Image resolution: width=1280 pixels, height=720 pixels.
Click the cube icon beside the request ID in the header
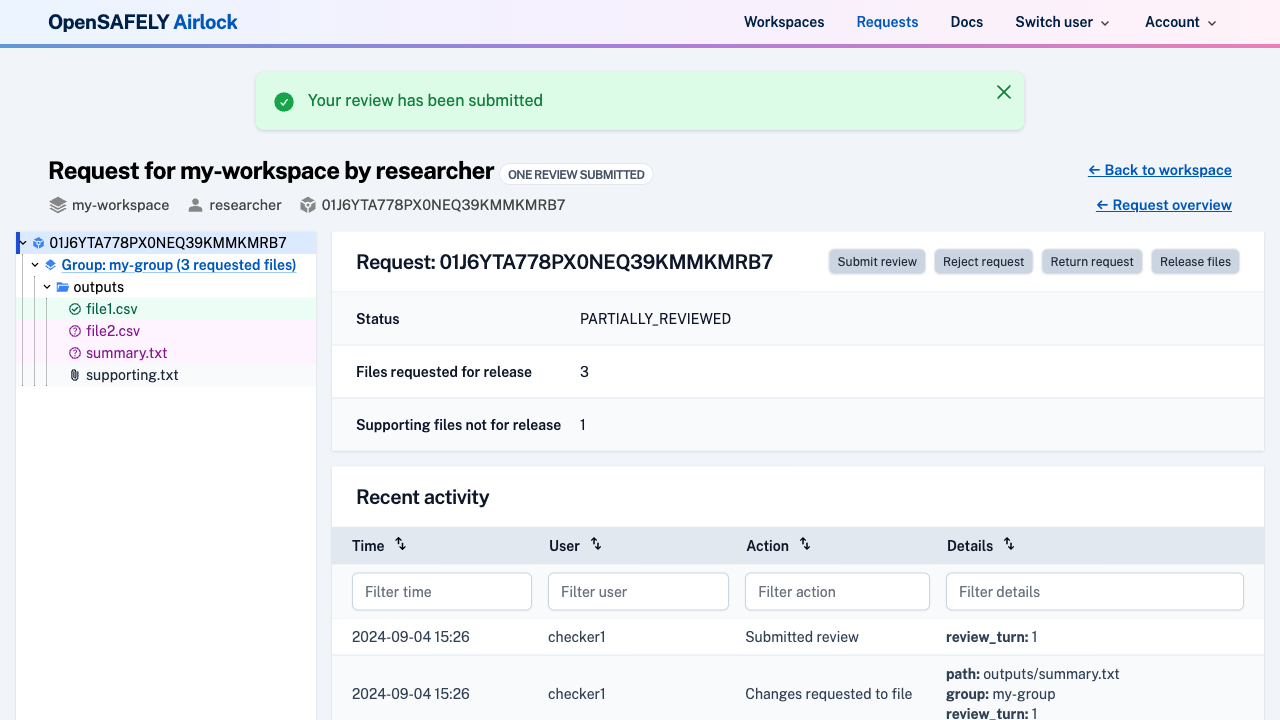click(x=307, y=205)
